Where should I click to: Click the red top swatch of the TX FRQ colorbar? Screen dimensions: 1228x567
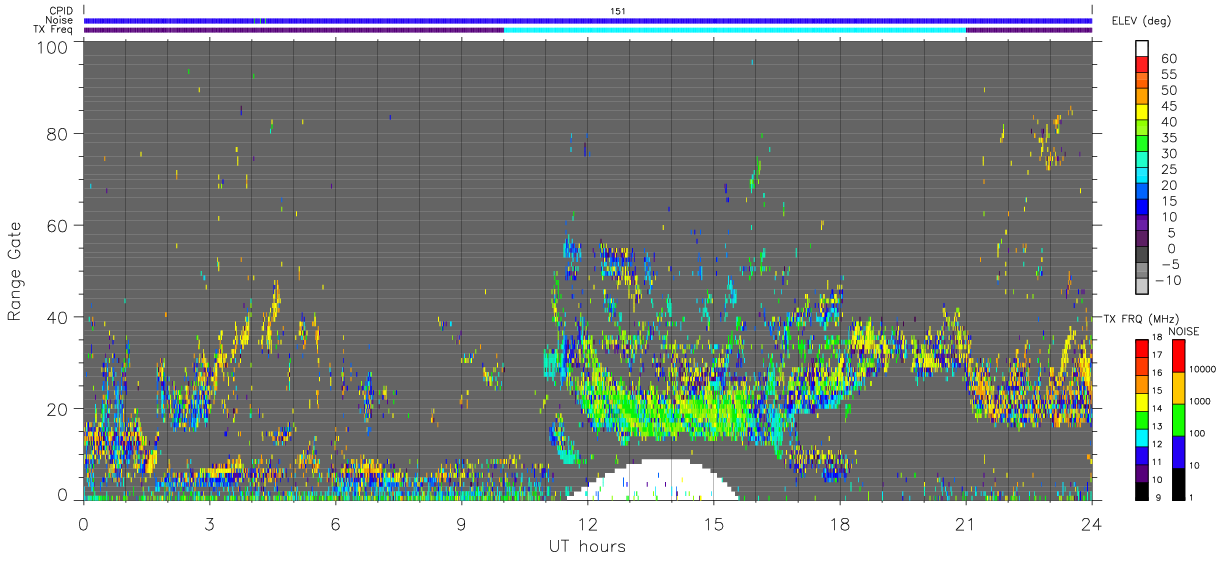(x=1141, y=348)
